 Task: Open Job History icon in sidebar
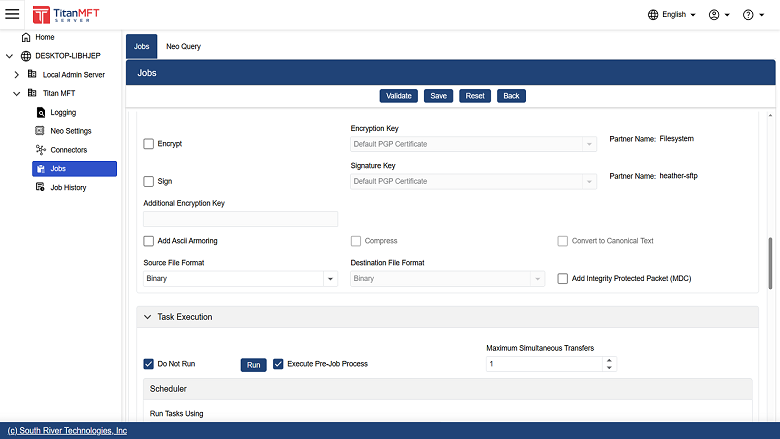click(x=41, y=187)
